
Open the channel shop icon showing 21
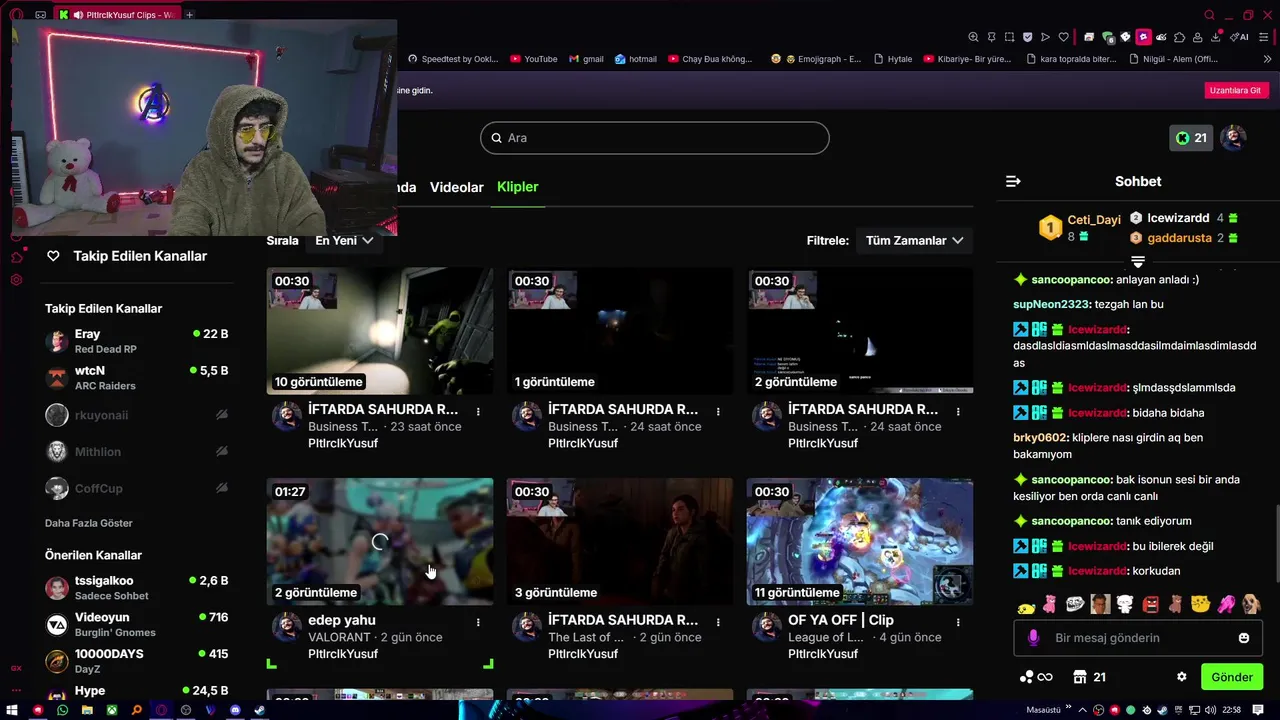click(1088, 677)
